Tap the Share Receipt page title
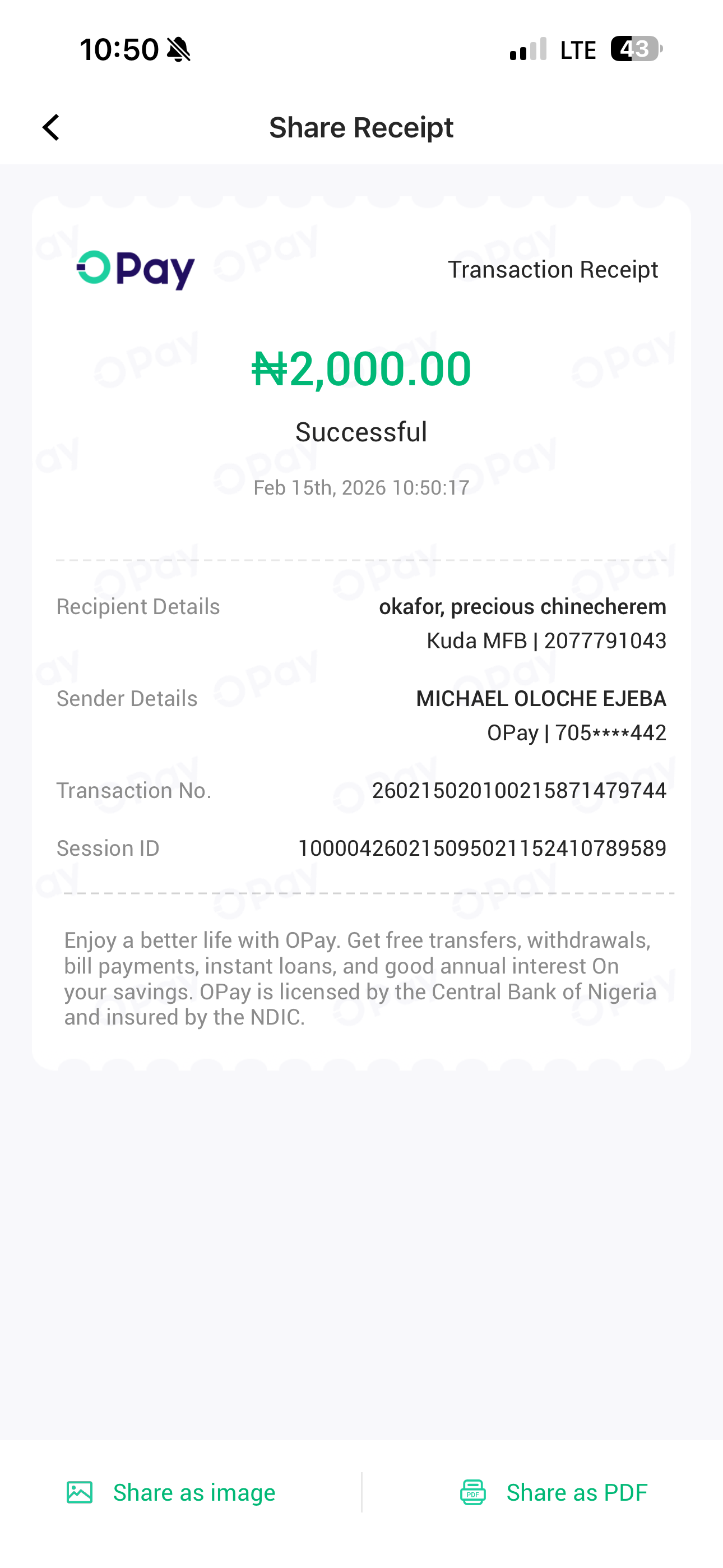Viewport: 723px width, 1568px height. coord(361,128)
